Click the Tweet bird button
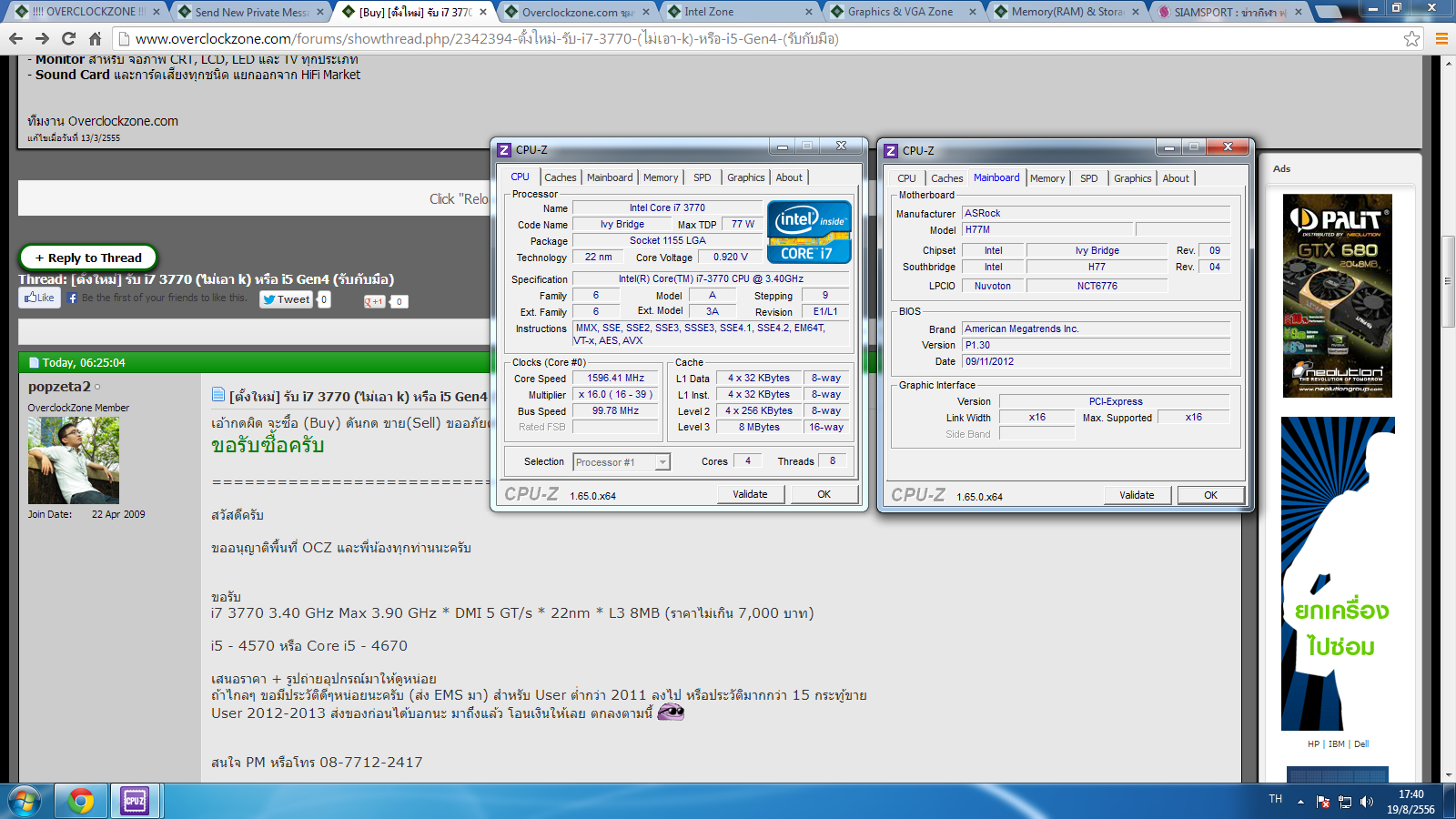 click(286, 298)
